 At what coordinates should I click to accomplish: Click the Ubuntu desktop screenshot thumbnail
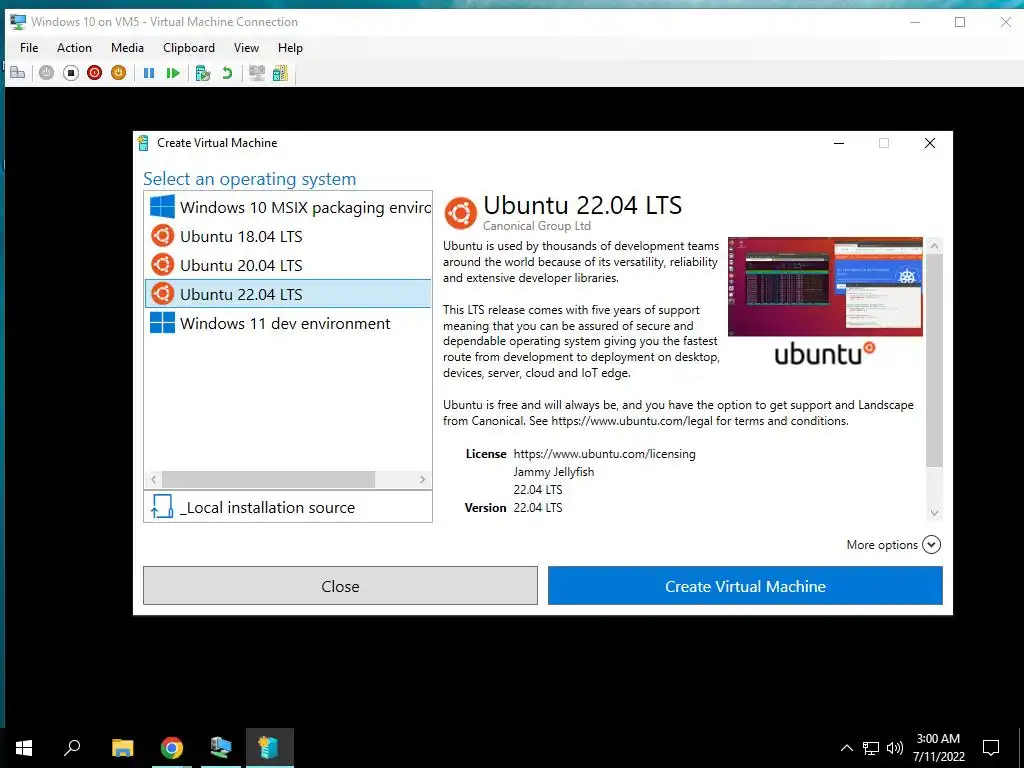(x=825, y=286)
